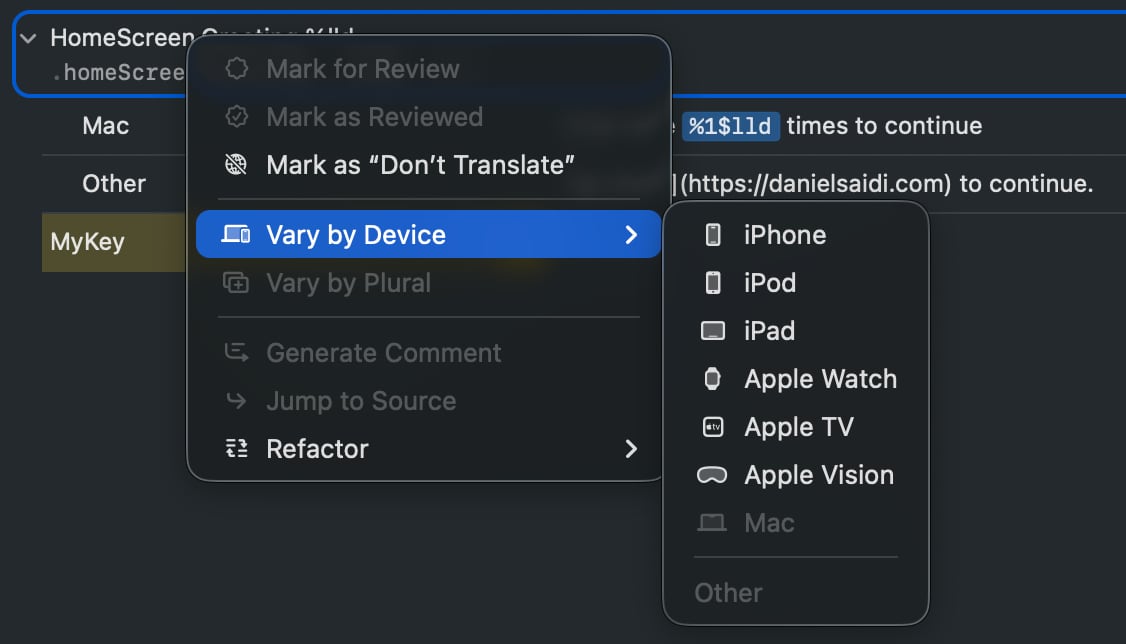Click the Vary by Device devices icon
1126x644 pixels.
236,234
